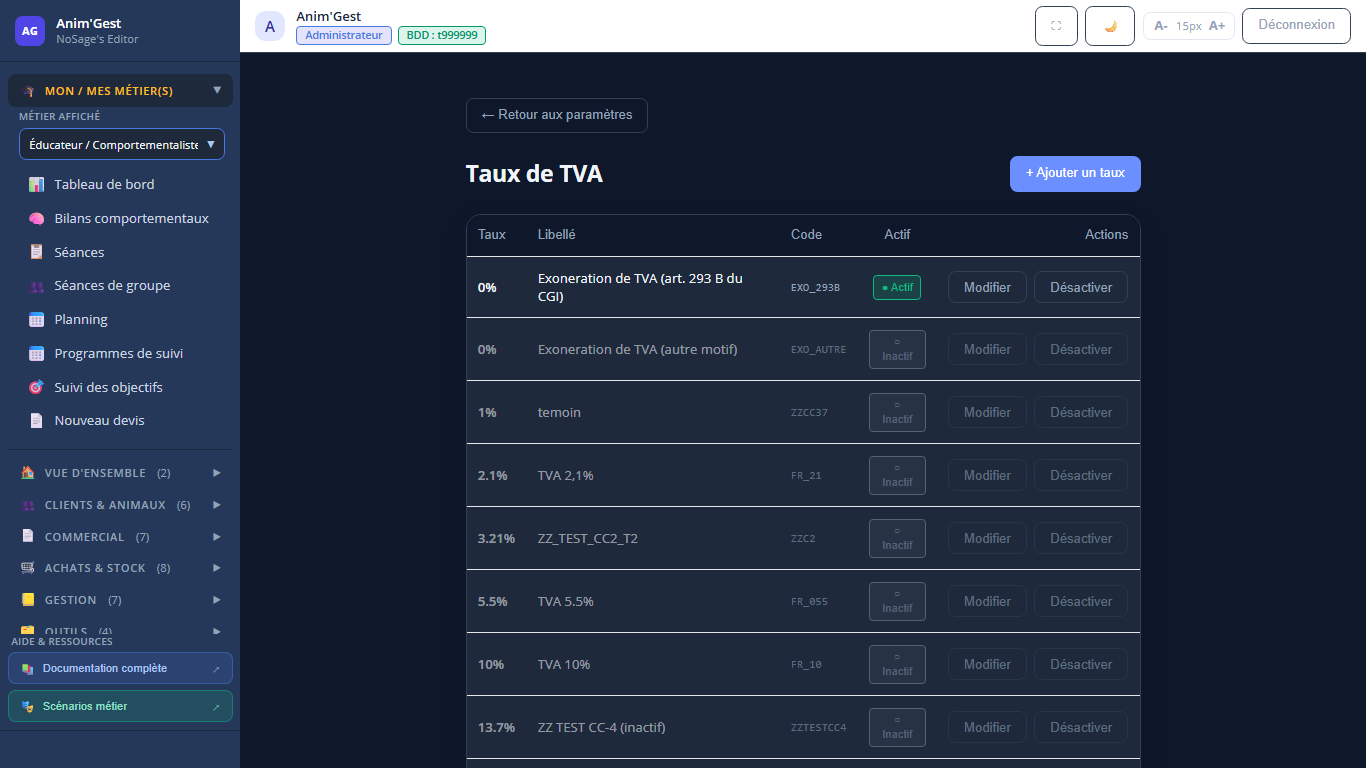Toggle Inactif status for temoin rate
Image resolution: width=1366 pixels, height=768 pixels.
(897, 413)
